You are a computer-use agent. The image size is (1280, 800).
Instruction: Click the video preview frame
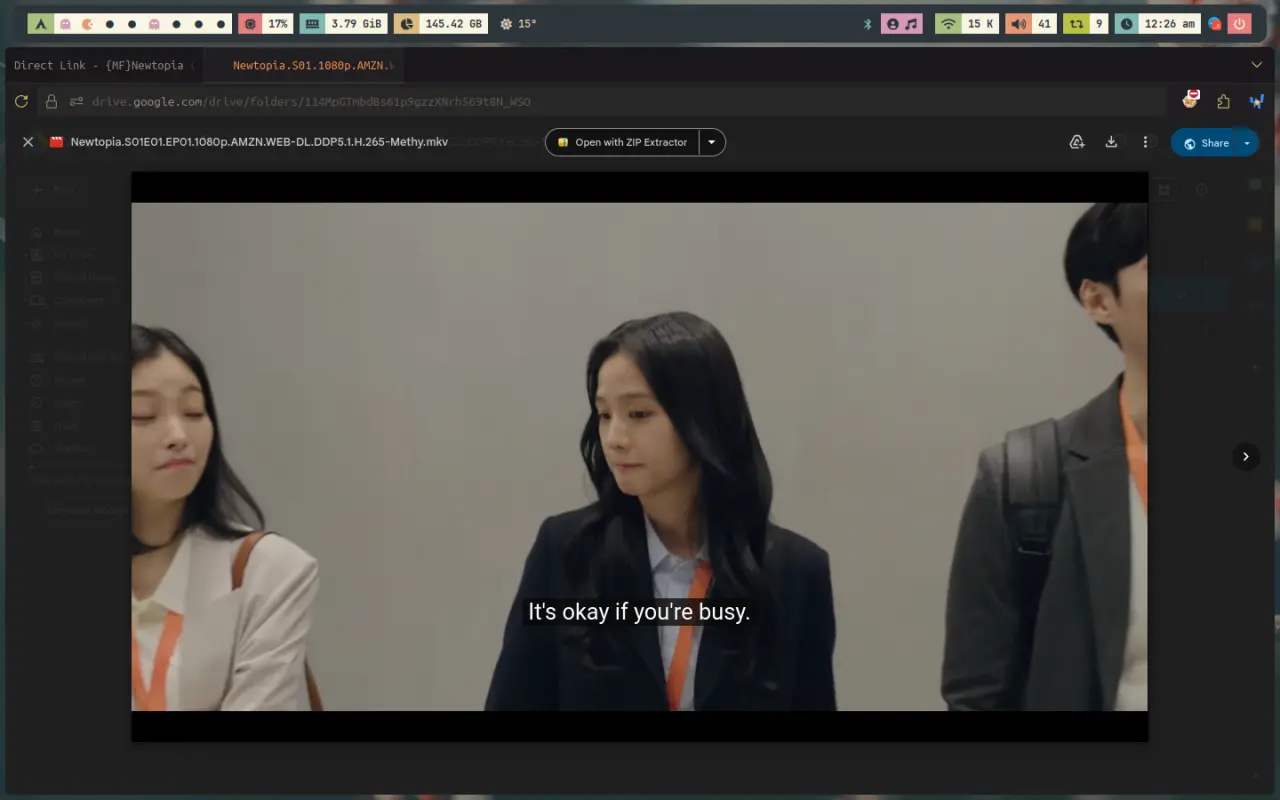[640, 457]
